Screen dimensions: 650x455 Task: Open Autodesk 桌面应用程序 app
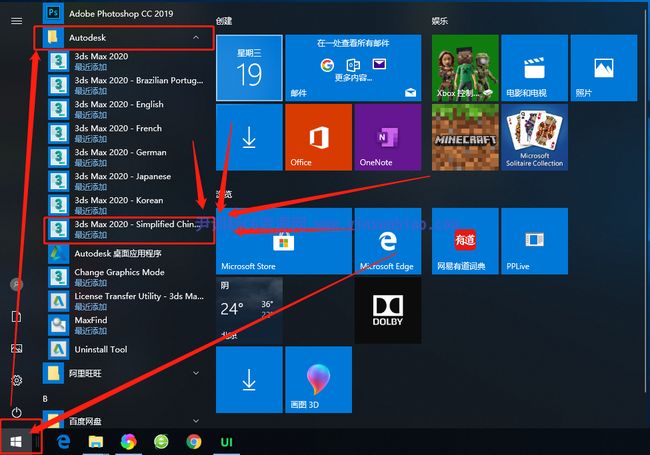[x=129, y=254]
